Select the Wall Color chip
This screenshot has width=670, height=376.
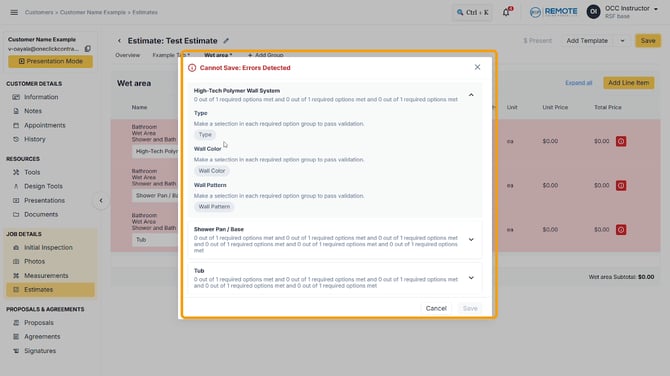(x=212, y=171)
